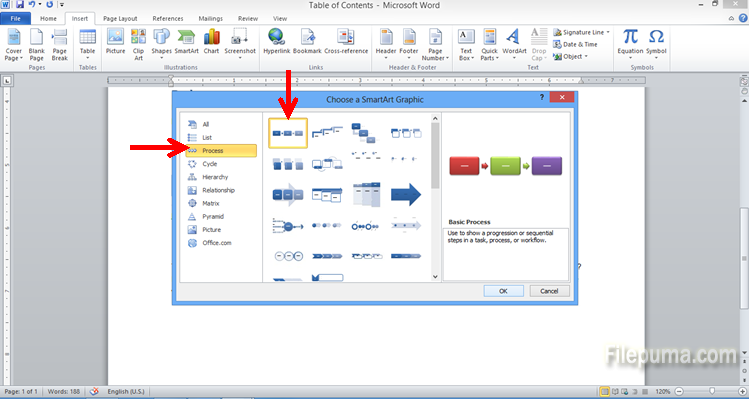Switch to the View tab
The height and width of the screenshot is (399, 751).
pyautogui.click(x=280, y=19)
